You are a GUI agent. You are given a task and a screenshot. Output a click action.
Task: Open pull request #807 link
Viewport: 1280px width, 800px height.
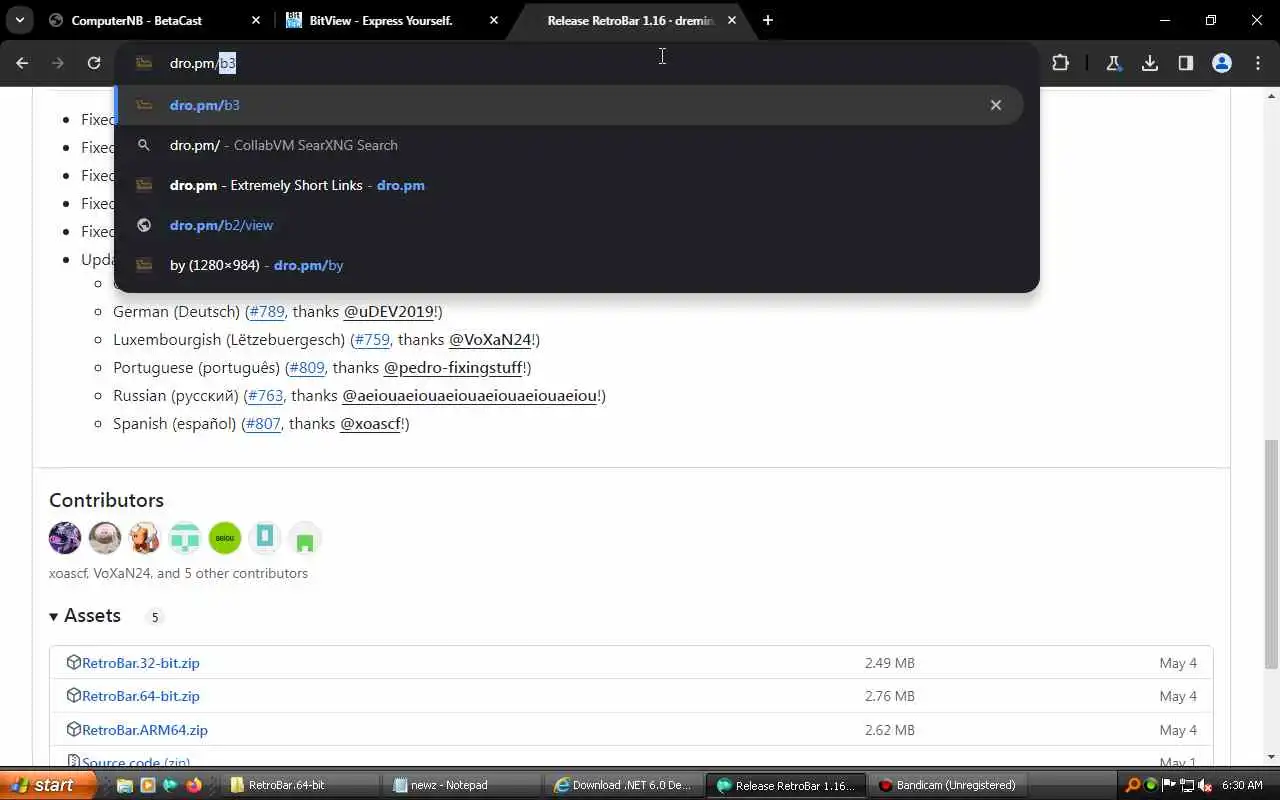[264, 423]
